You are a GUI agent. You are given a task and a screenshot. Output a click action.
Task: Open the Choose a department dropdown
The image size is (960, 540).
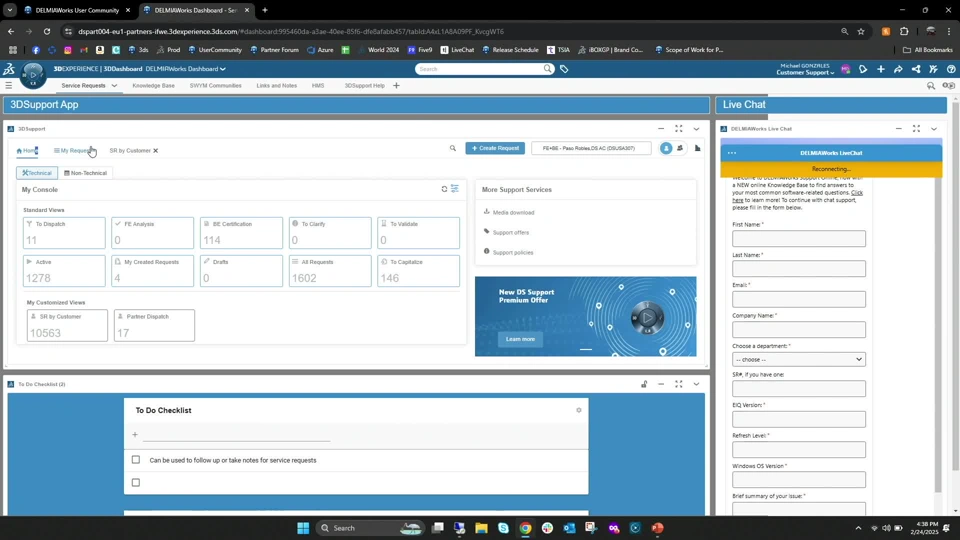coord(799,359)
